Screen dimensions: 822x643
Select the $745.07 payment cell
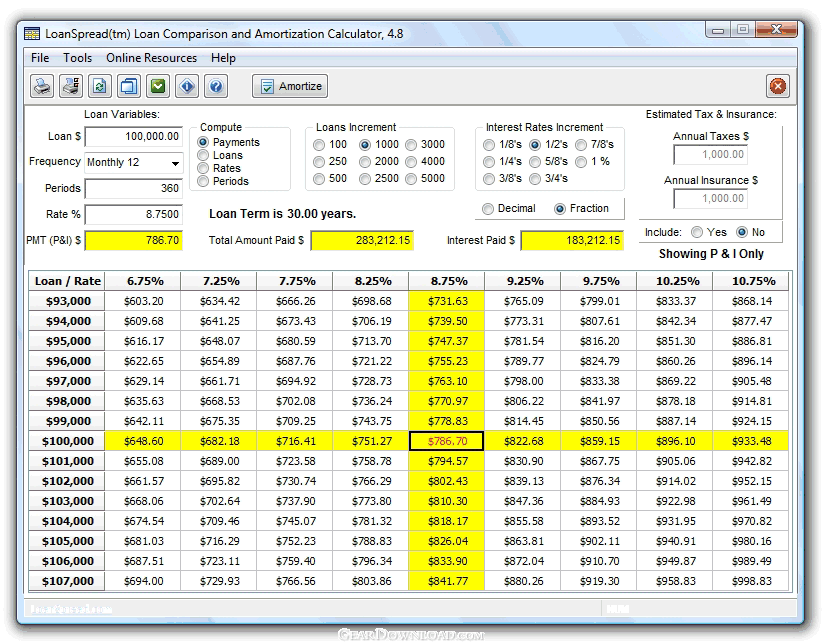pos(295,521)
